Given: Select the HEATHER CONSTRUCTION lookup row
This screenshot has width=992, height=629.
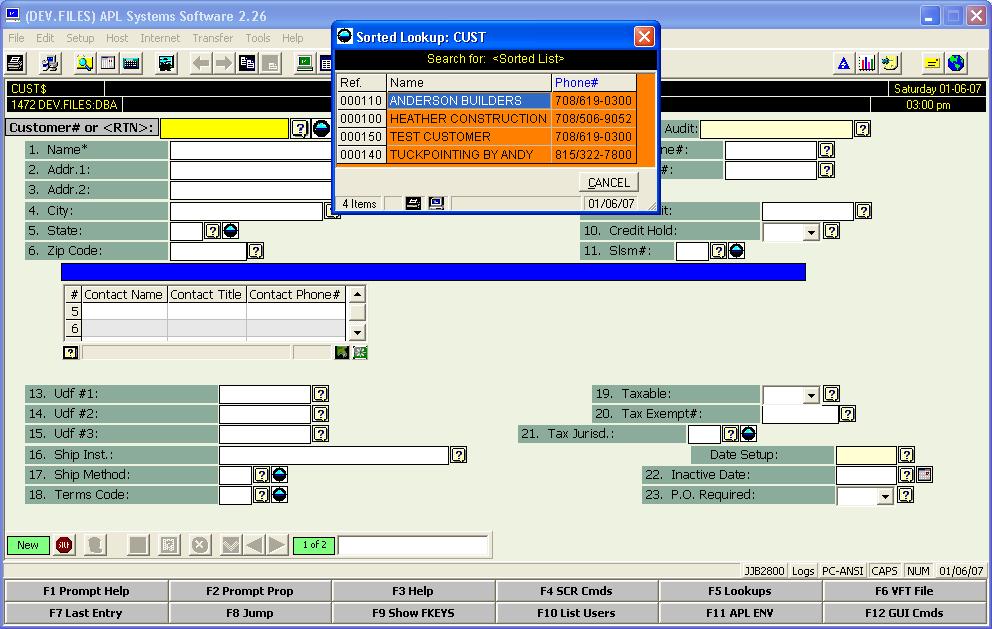Looking at the screenshot, I should pos(487,118).
